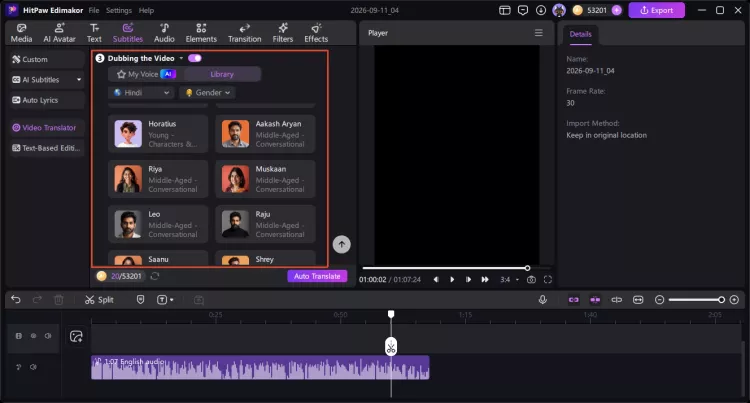750x403 pixels.
Task: Select Custom subtitles option
Action: point(46,59)
